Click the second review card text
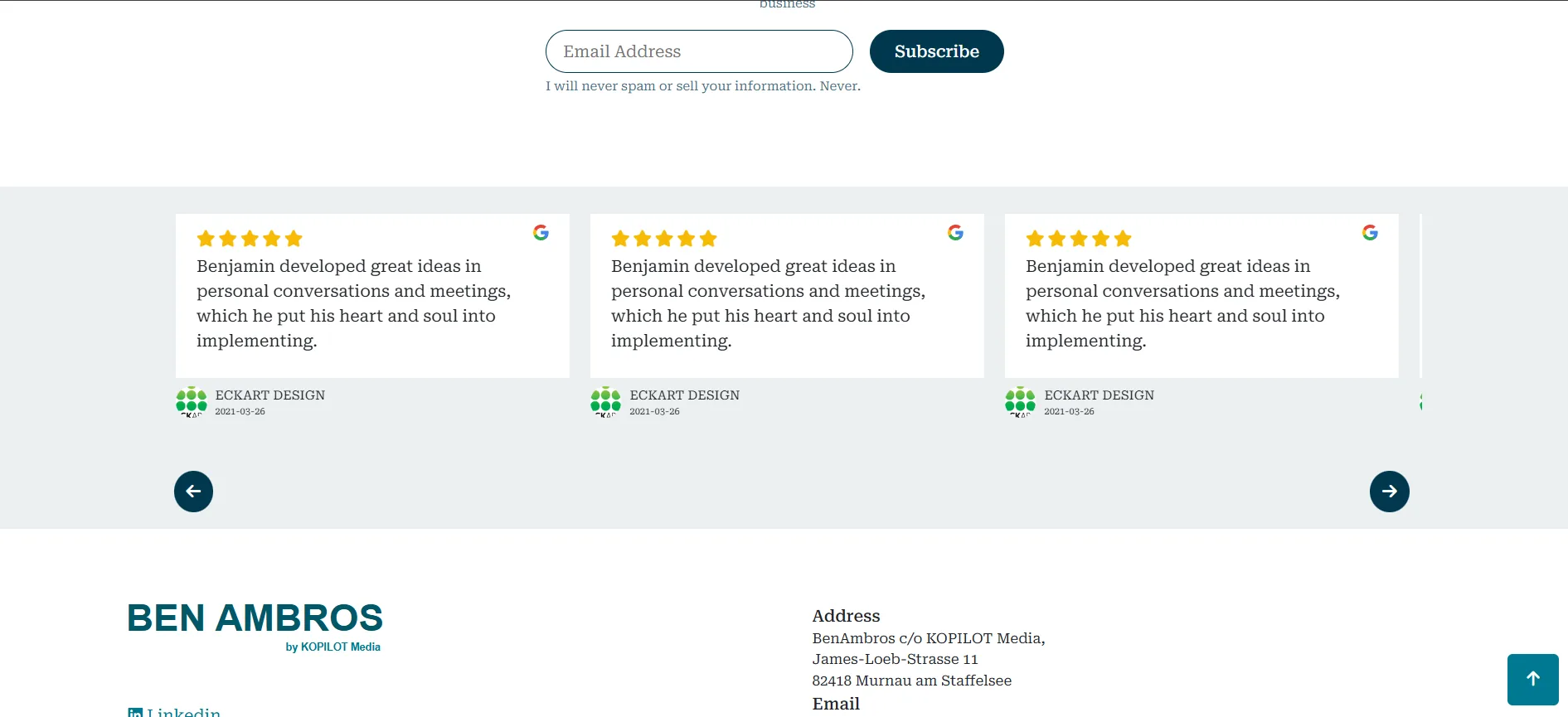 tap(768, 303)
